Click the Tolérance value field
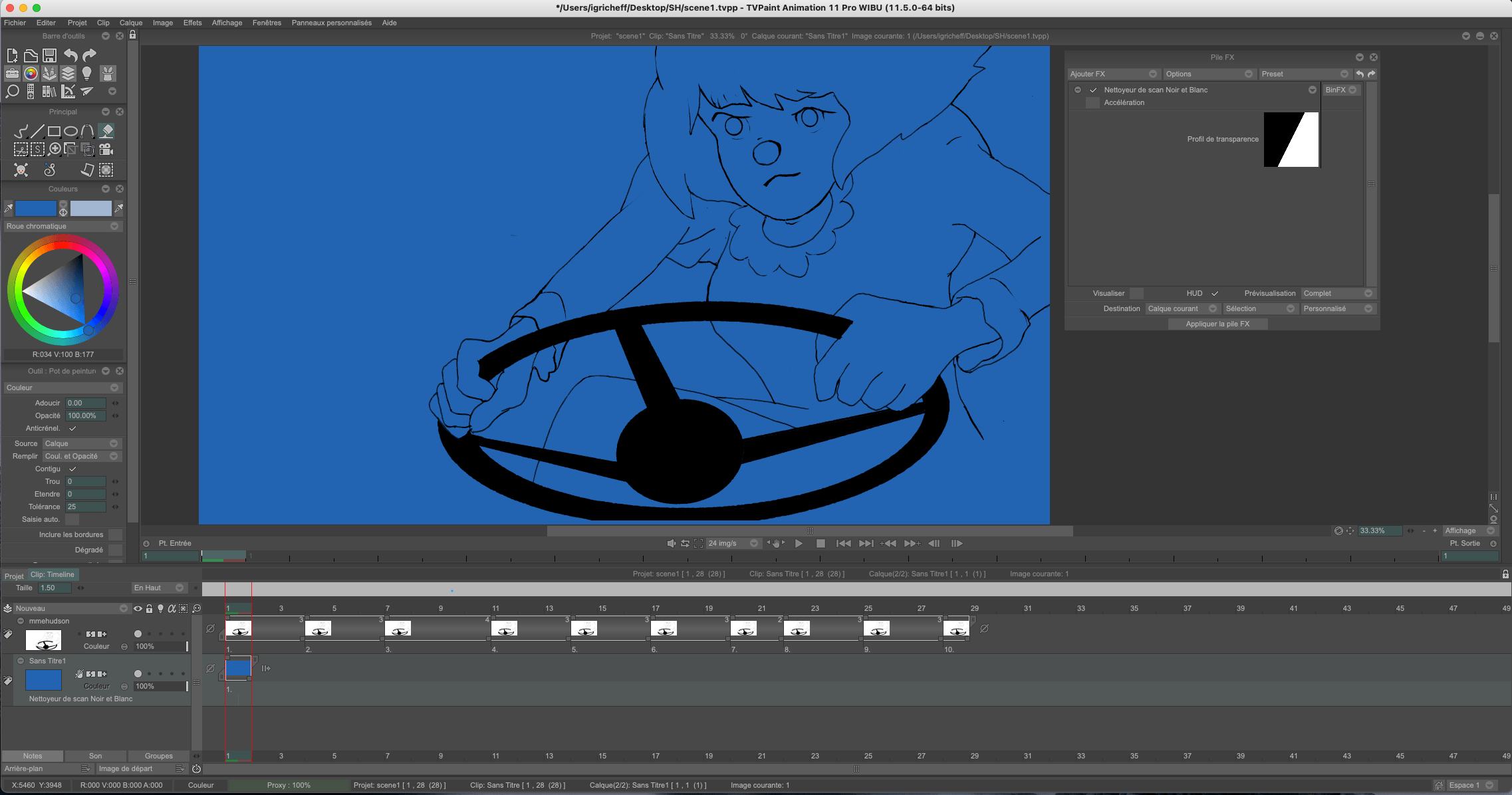 (86, 507)
